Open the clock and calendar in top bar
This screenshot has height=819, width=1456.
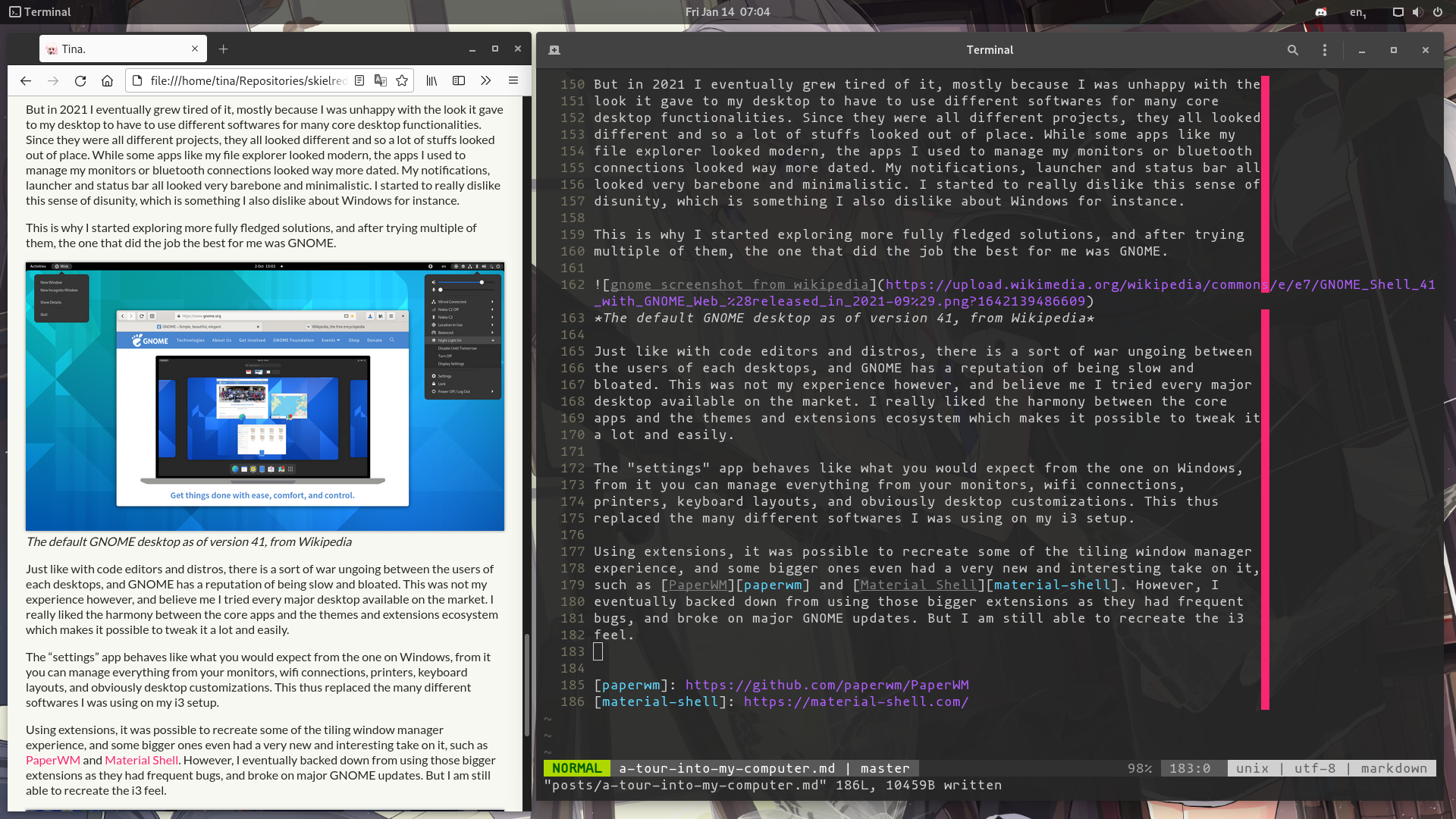[727, 11]
